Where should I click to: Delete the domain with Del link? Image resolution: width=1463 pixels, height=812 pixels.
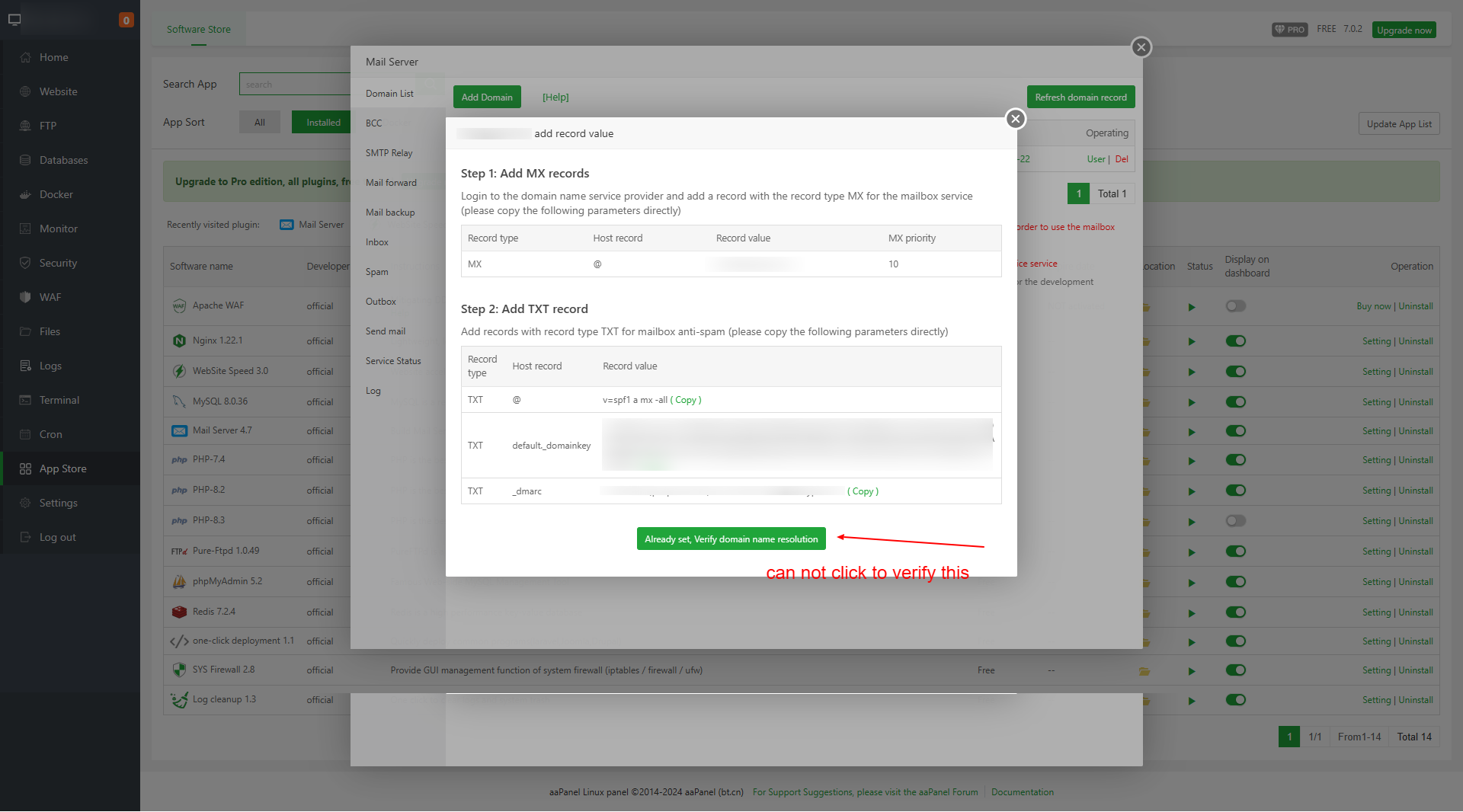click(x=1122, y=159)
